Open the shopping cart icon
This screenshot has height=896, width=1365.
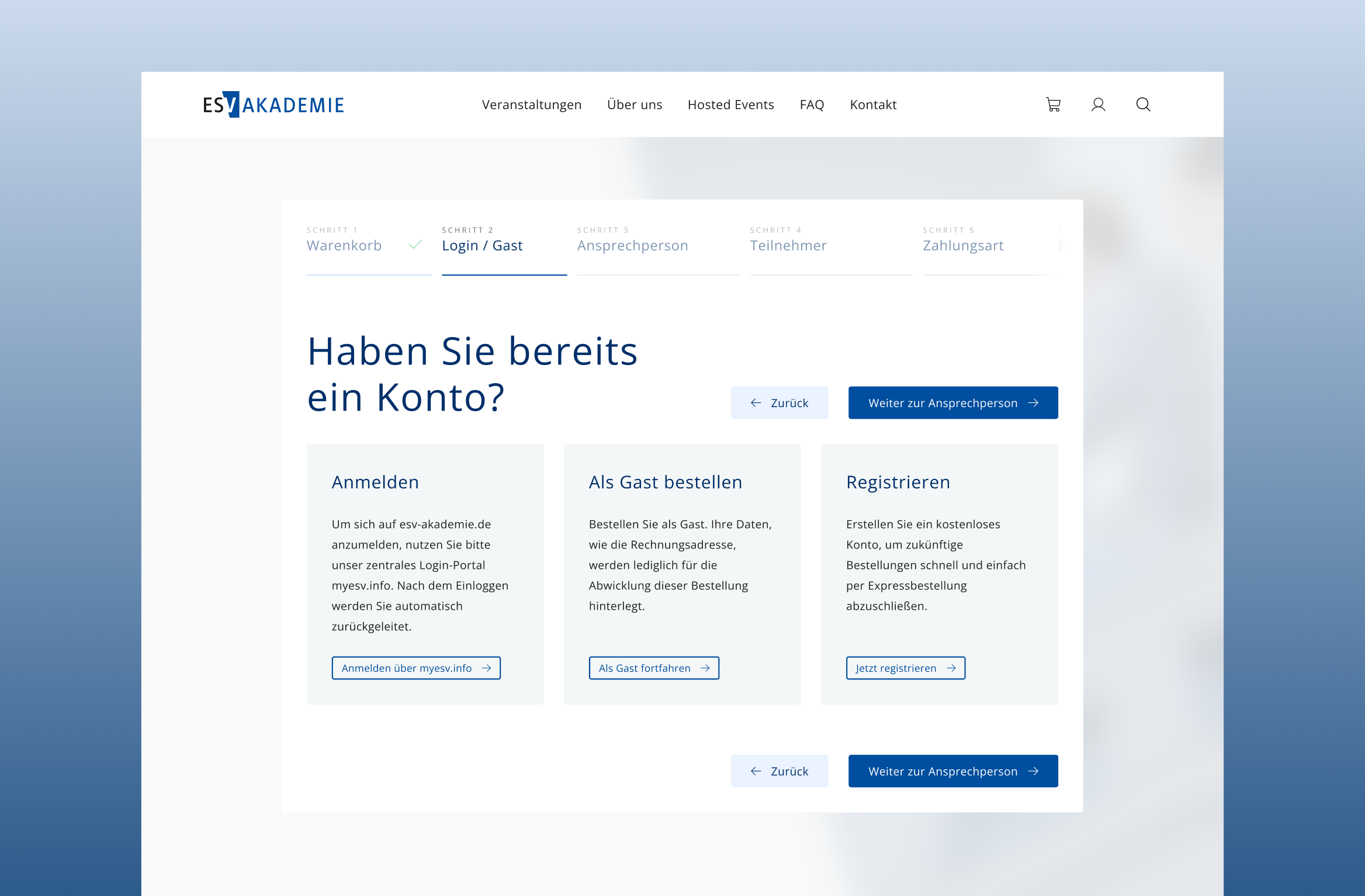(1054, 105)
